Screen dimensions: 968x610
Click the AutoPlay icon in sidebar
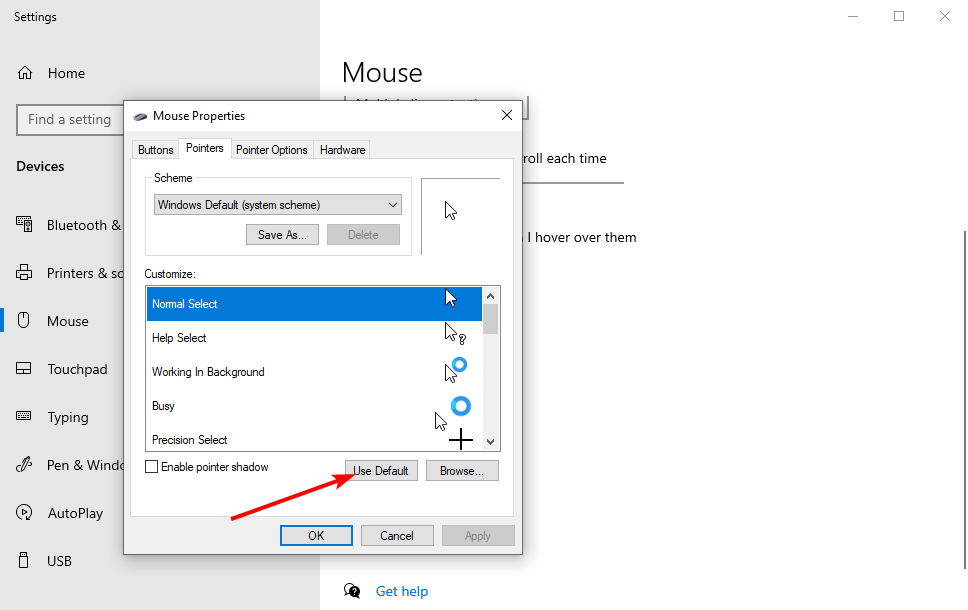point(24,512)
